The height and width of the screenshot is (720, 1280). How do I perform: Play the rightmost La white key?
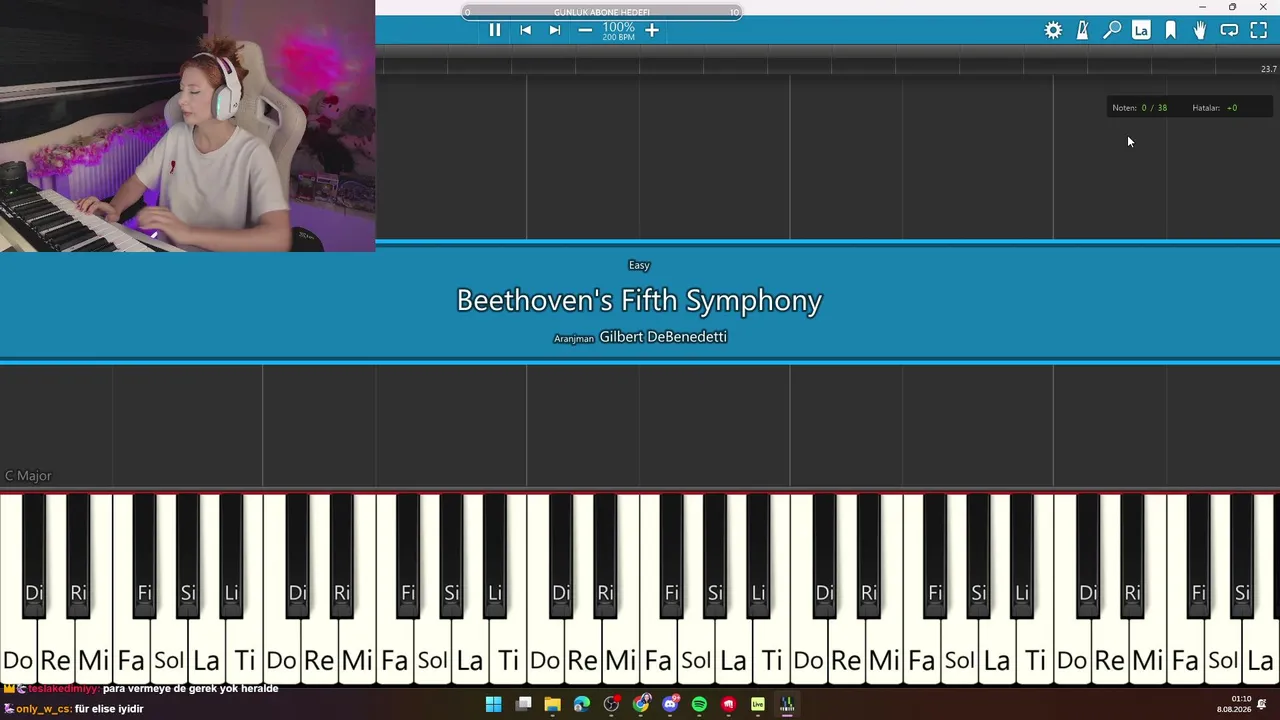(x=1261, y=650)
